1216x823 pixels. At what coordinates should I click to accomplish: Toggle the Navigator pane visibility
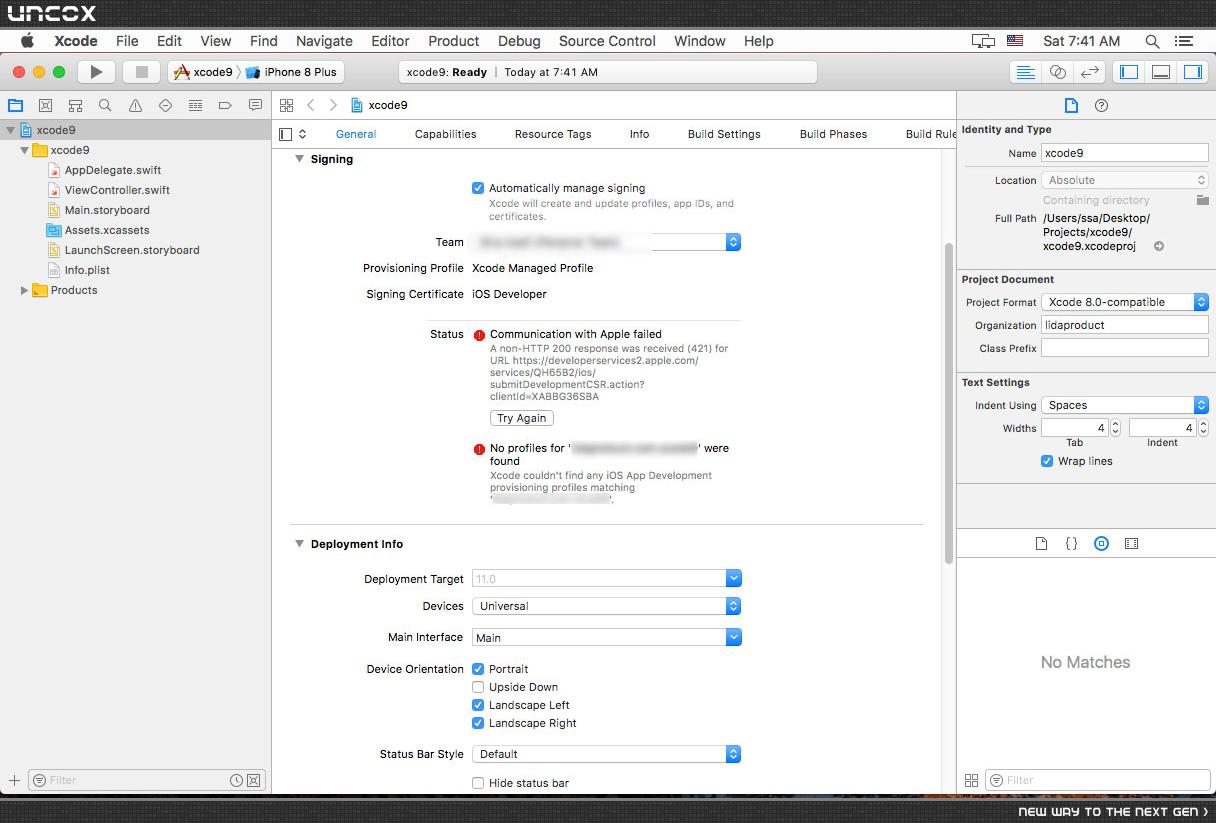coord(1129,72)
